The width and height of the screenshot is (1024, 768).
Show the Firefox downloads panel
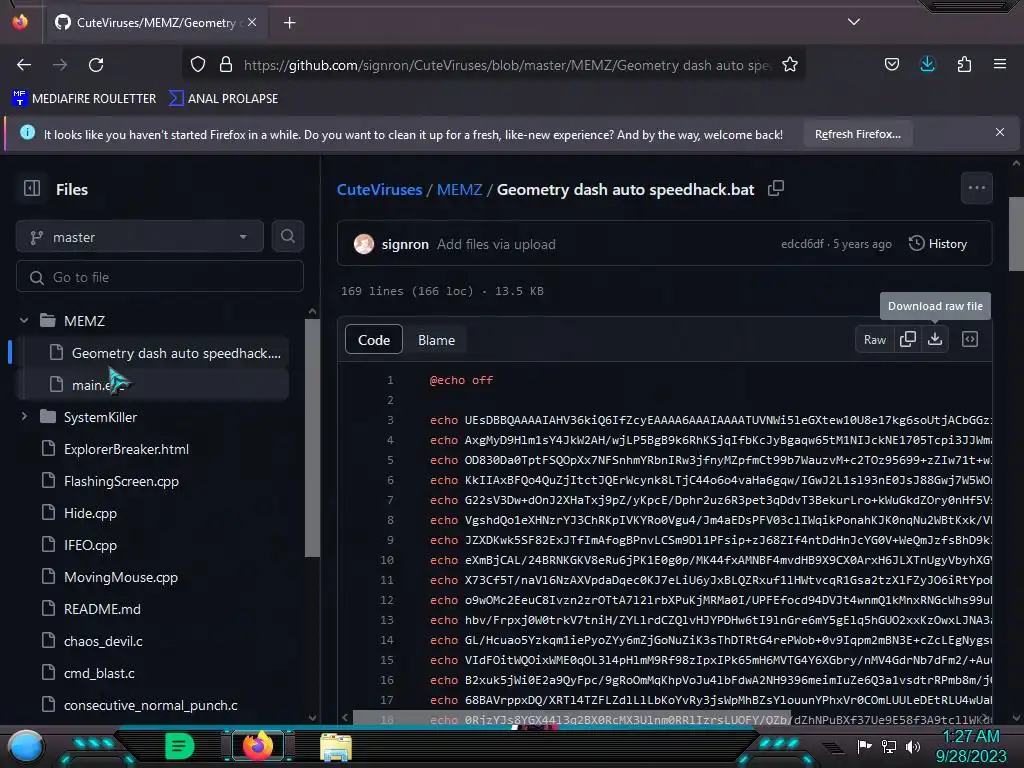click(927, 64)
